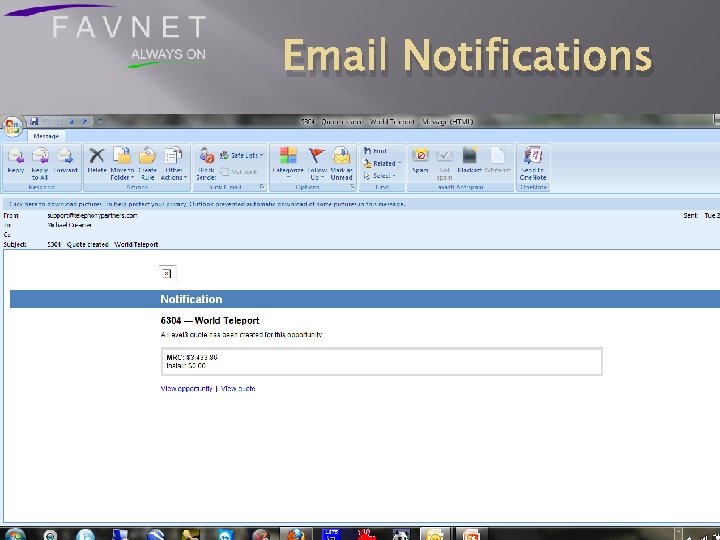The image size is (720, 540).
Task: Click Create Rule
Action: click(x=147, y=164)
